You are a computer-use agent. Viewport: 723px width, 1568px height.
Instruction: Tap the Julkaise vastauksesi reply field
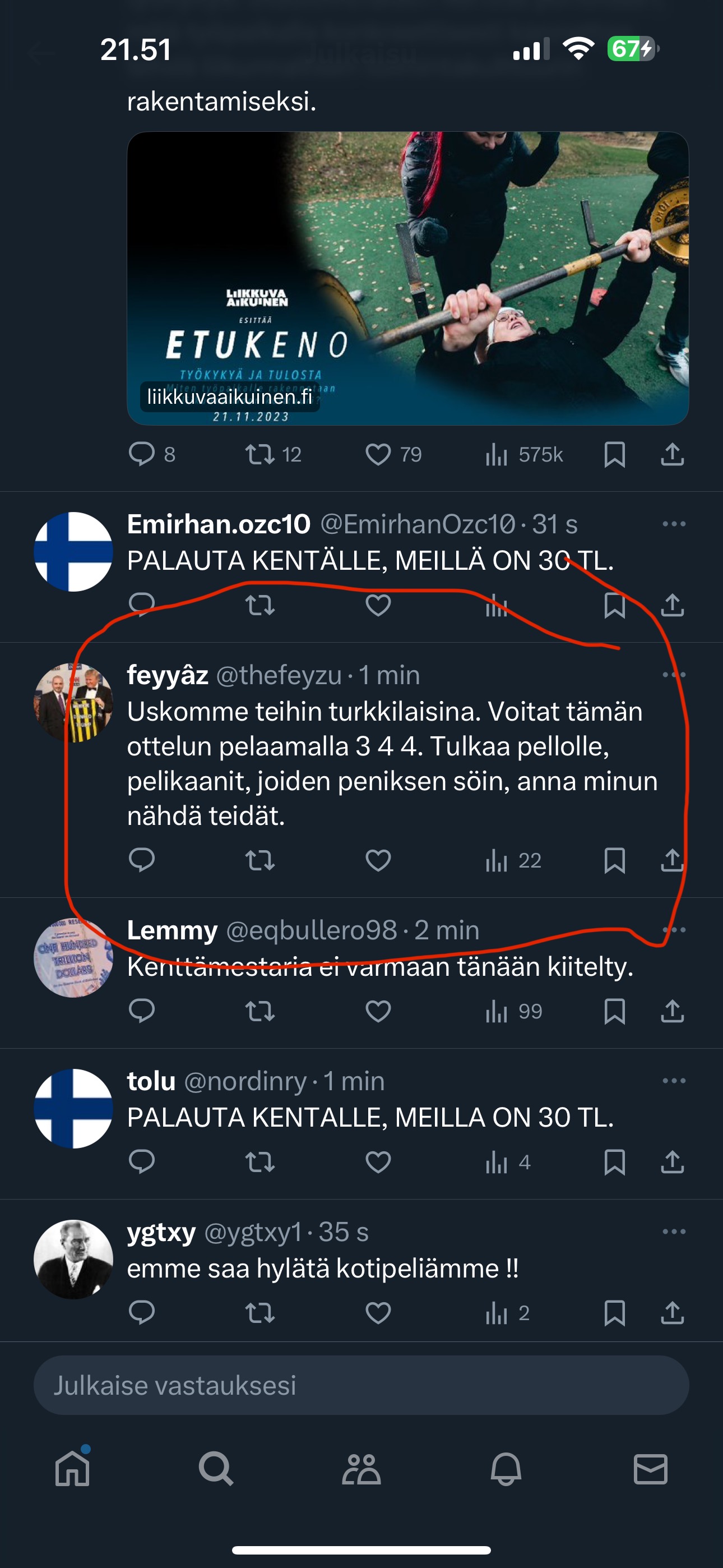361,1385
